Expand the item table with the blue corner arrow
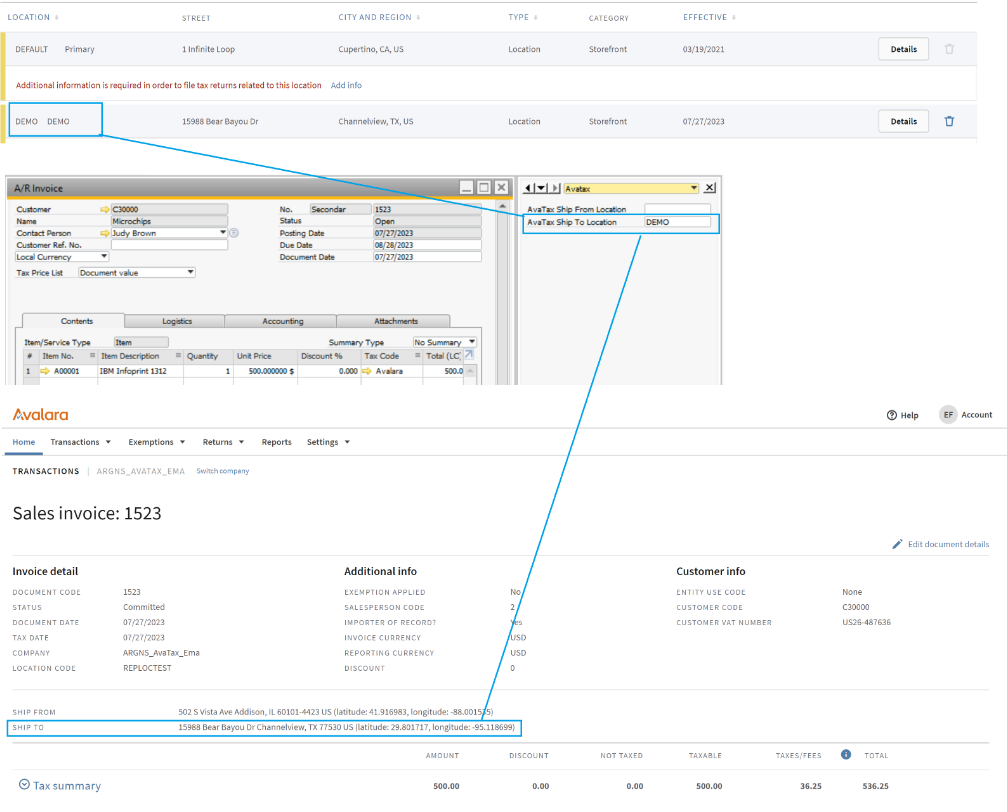This screenshot has height=812, width=1007. (x=469, y=355)
